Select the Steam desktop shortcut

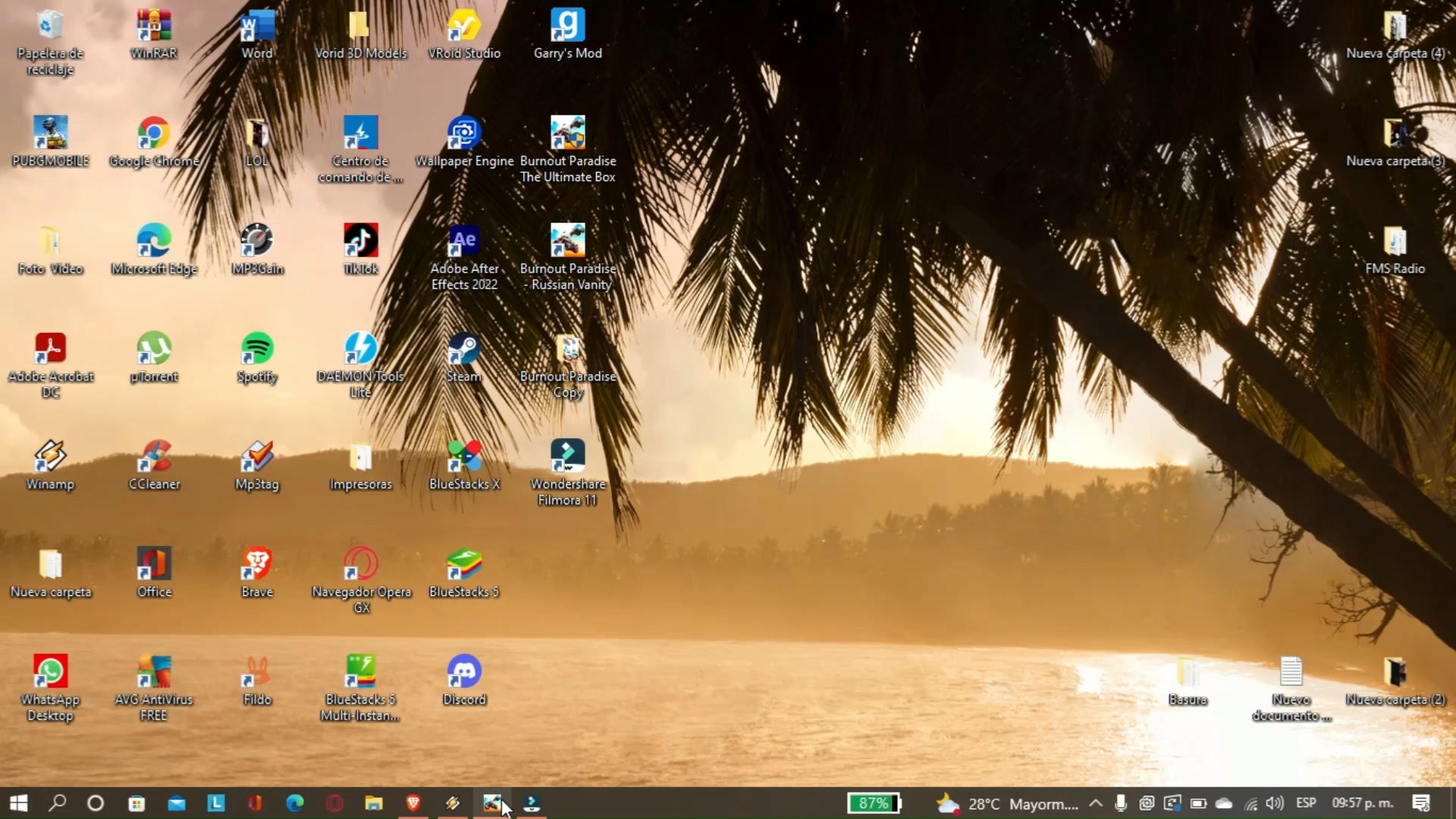[x=464, y=358]
